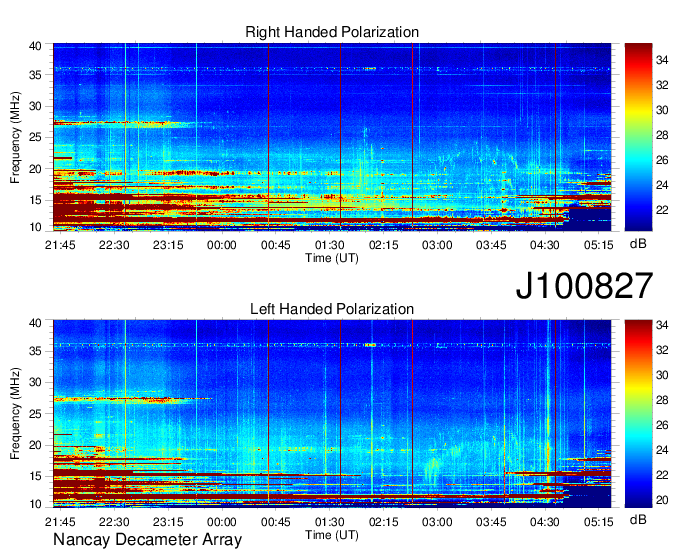Click "dB" under the Left Handed color bar
The height and width of the screenshot is (552, 680).
pos(638,519)
